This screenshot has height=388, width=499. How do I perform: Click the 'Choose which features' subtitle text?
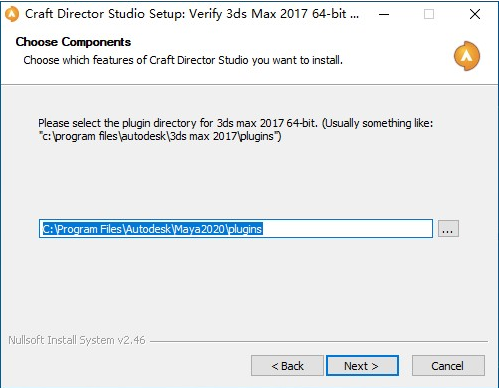[x=183, y=60]
